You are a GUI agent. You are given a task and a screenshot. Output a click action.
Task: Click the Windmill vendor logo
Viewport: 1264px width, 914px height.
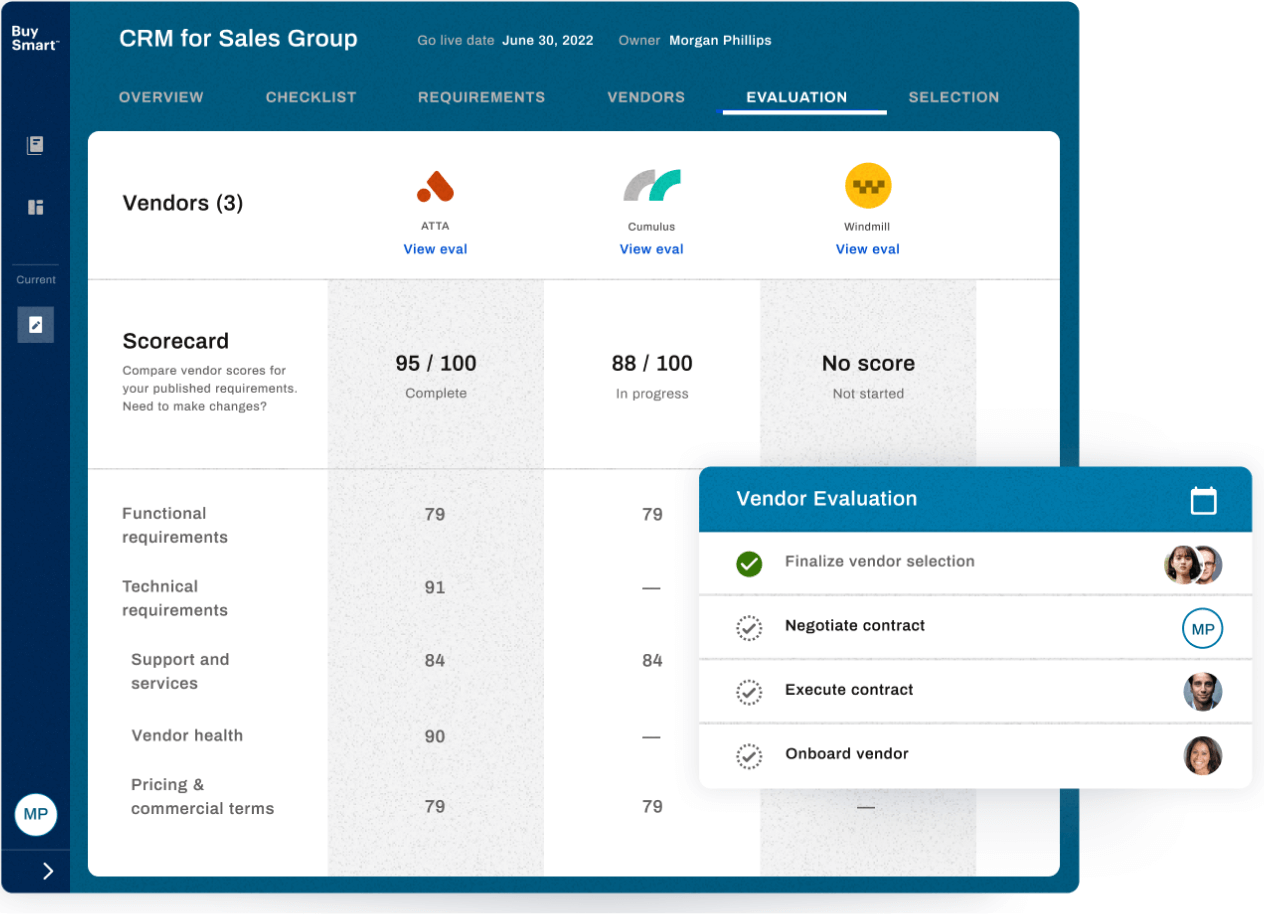point(867,186)
